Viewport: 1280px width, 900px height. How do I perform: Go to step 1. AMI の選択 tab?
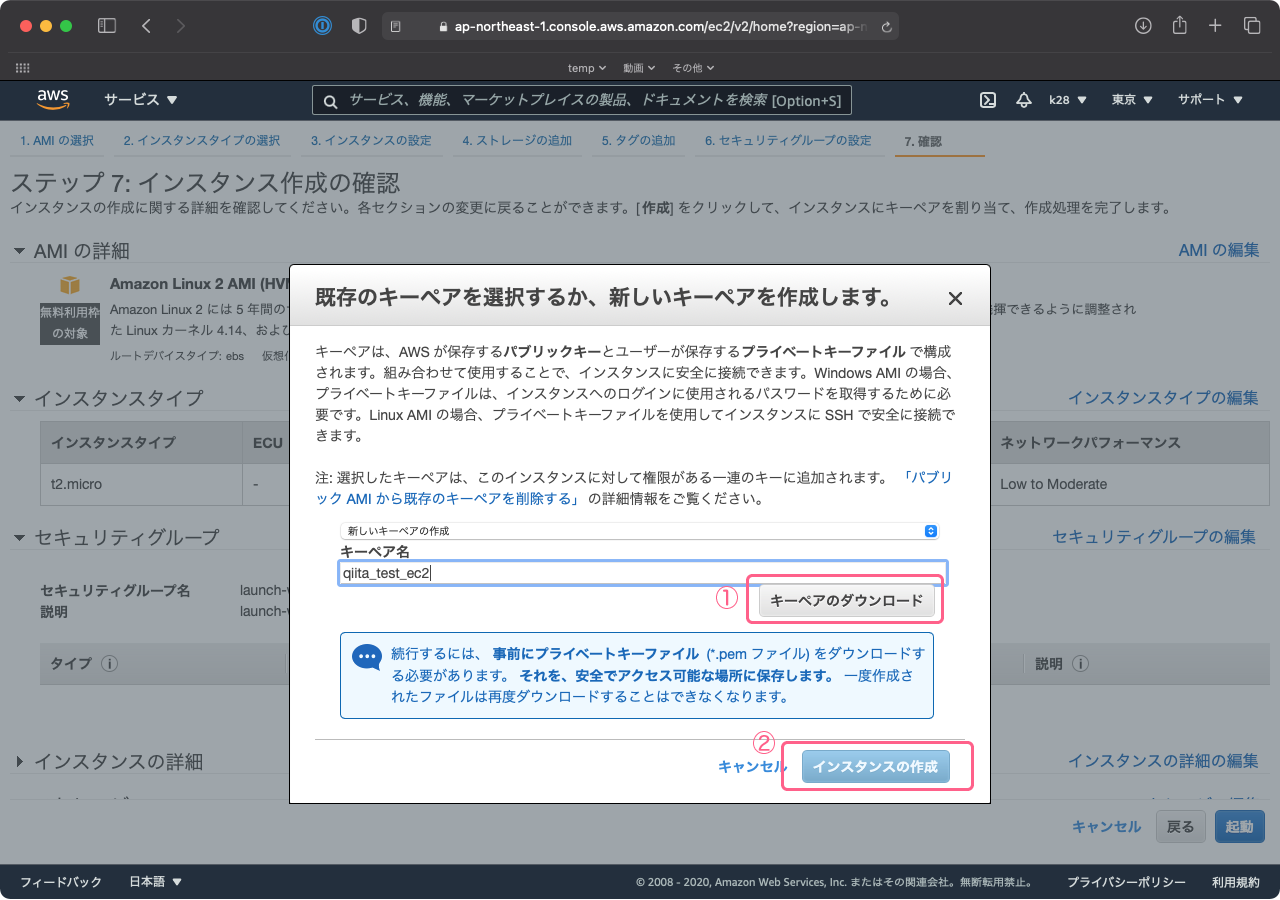point(57,141)
